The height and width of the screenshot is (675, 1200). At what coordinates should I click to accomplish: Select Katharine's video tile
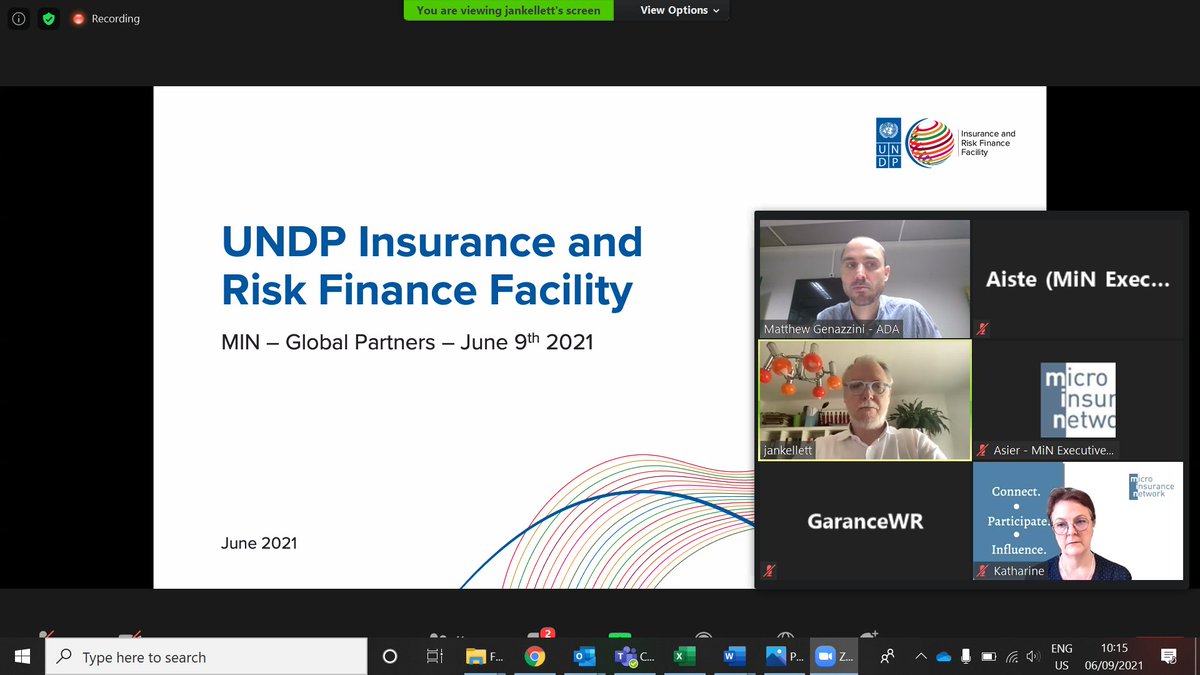click(1078, 521)
